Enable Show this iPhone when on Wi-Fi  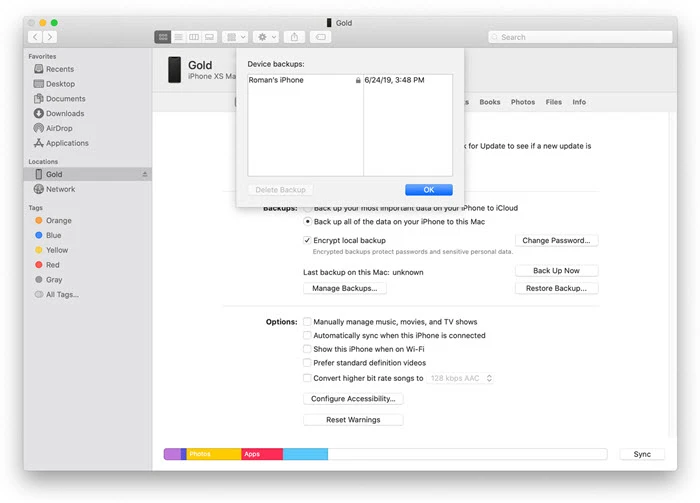tap(307, 349)
